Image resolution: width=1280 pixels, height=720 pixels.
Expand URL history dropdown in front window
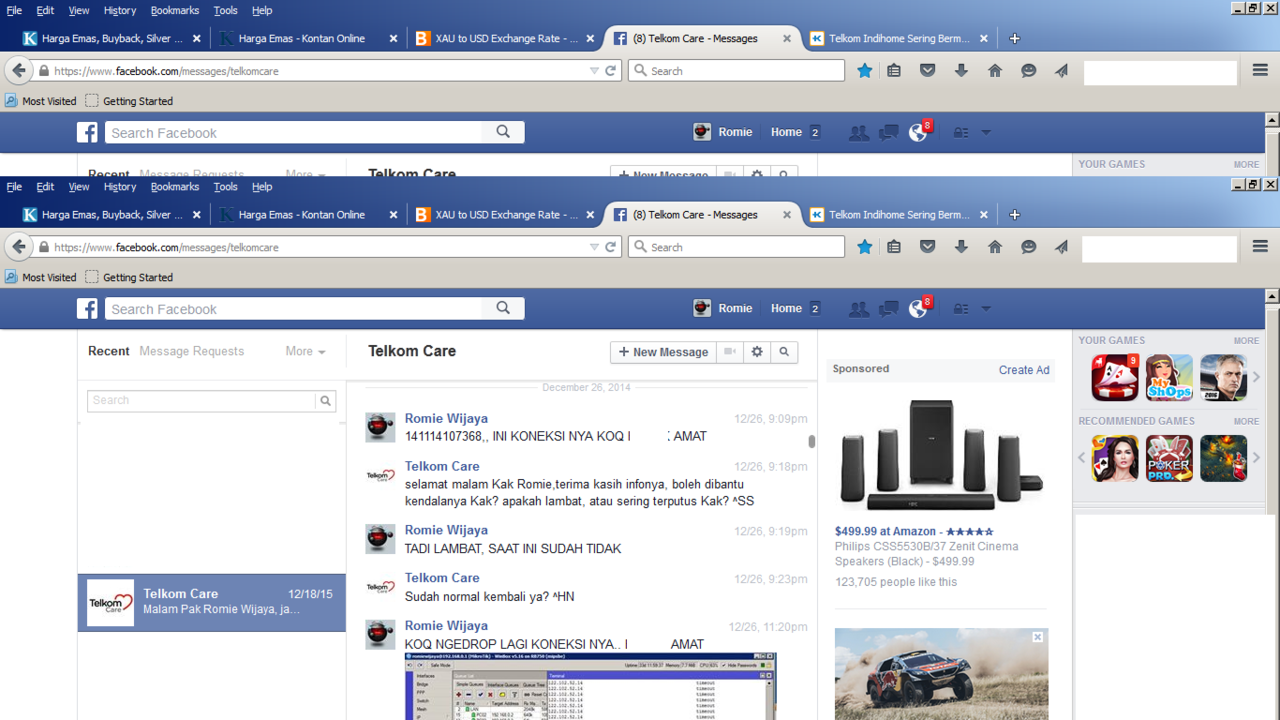coord(594,247)
